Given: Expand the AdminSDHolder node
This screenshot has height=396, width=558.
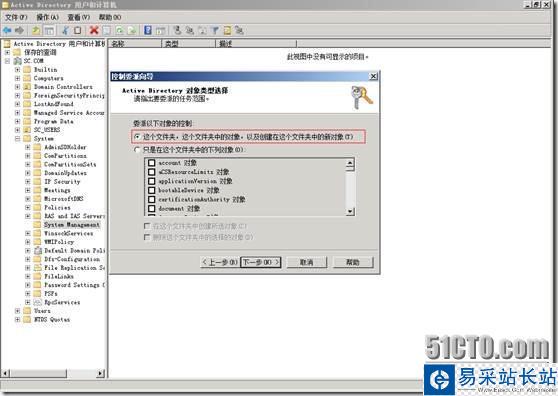Looking at the screenshot, I should 27,147.
